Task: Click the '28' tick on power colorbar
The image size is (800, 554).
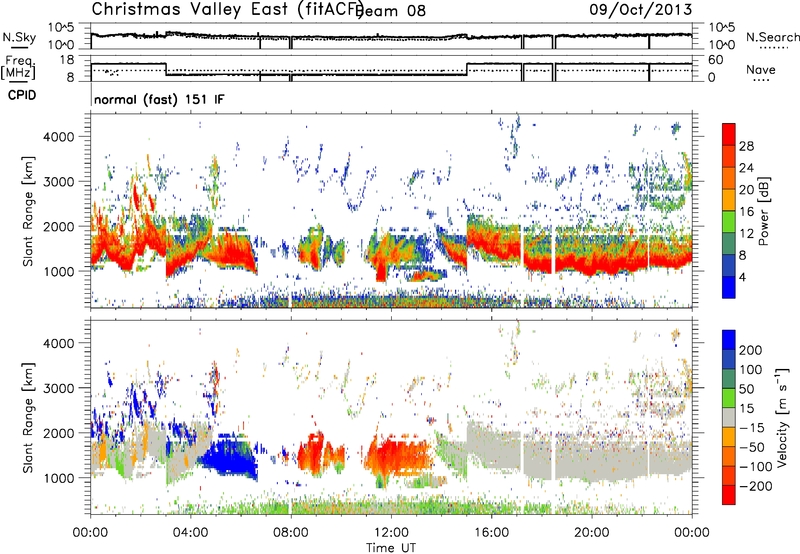Action: [746, 146]
